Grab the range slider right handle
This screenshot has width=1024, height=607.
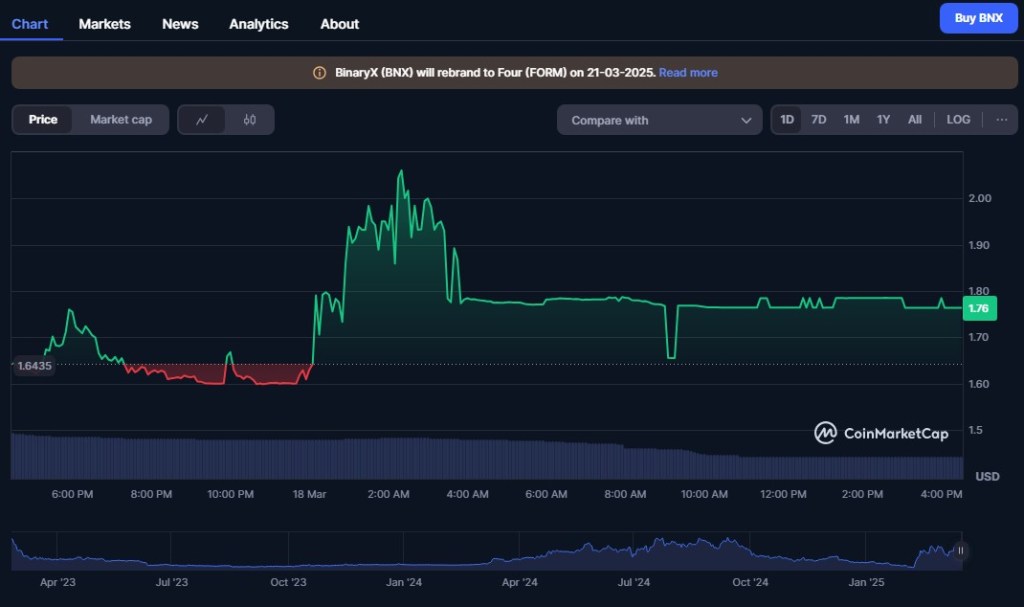click(x=960, y=550)
